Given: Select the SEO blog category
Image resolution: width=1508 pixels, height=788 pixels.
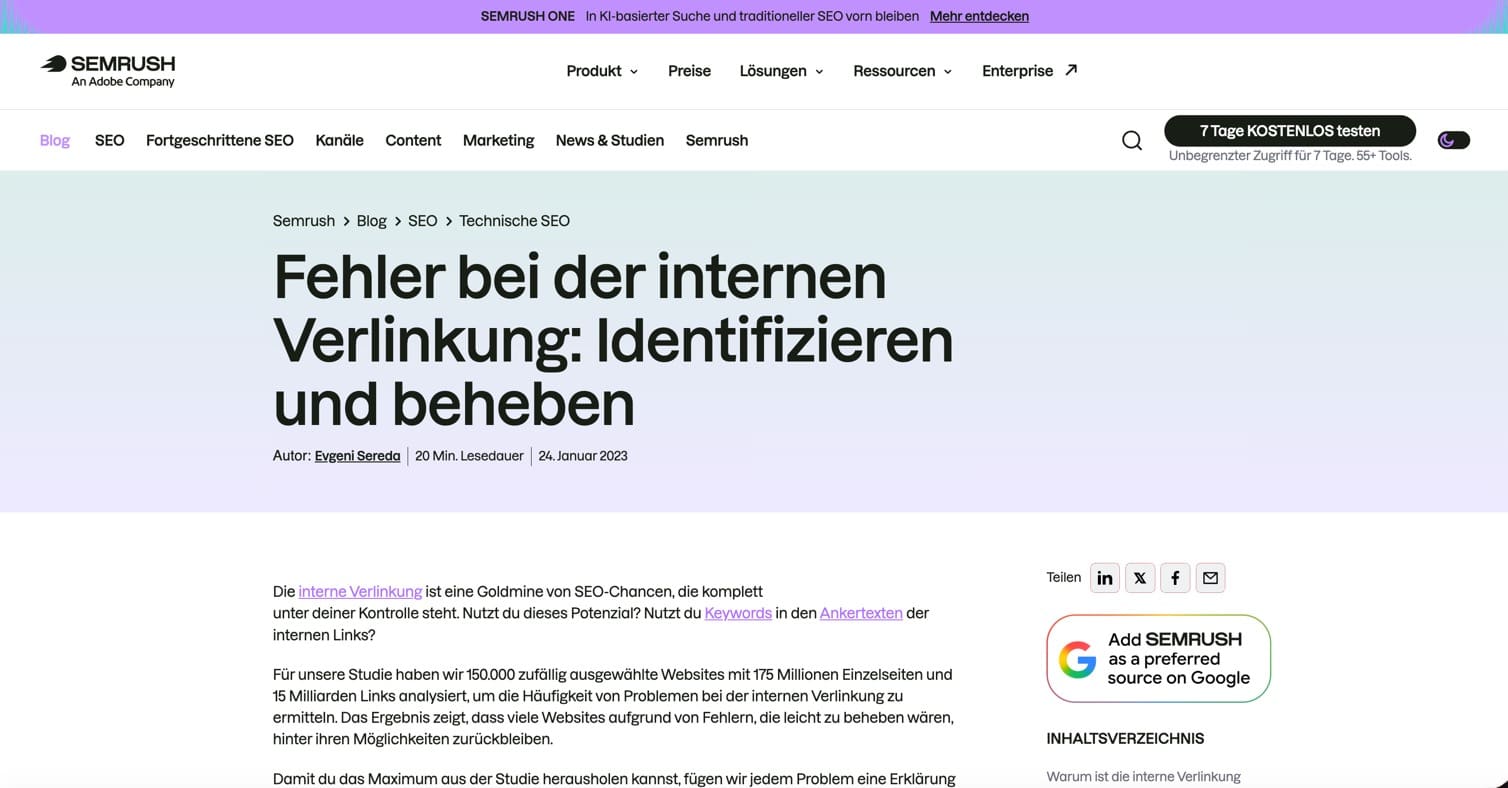Looking at the screenshot, I should click(110, 140).
